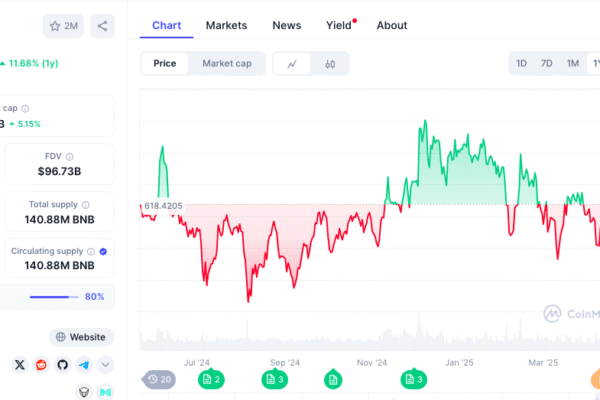The height and width of the screenshot is (400, 600).
Task: Click the Total supply info icon
Action: coord(86,205)
